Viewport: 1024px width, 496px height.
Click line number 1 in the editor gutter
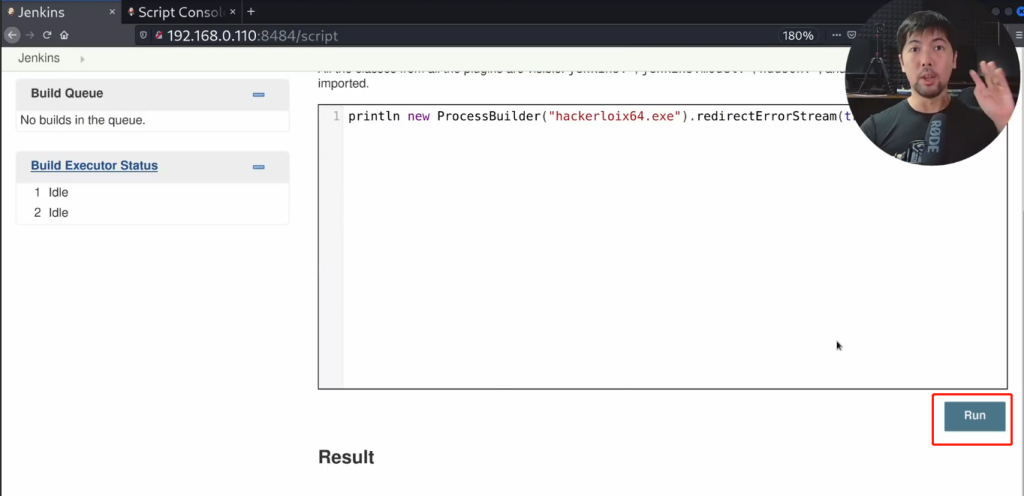(x=336, y=117)
